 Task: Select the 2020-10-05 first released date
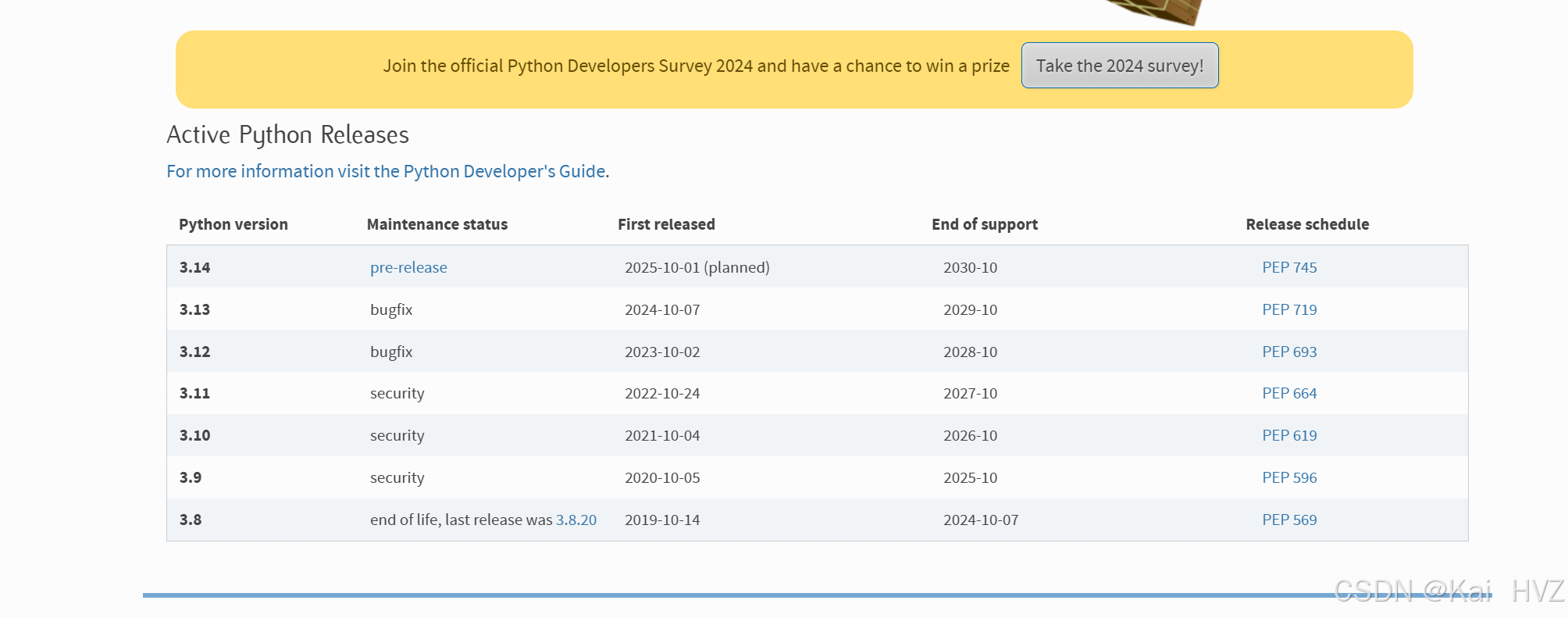pos(662,477)
